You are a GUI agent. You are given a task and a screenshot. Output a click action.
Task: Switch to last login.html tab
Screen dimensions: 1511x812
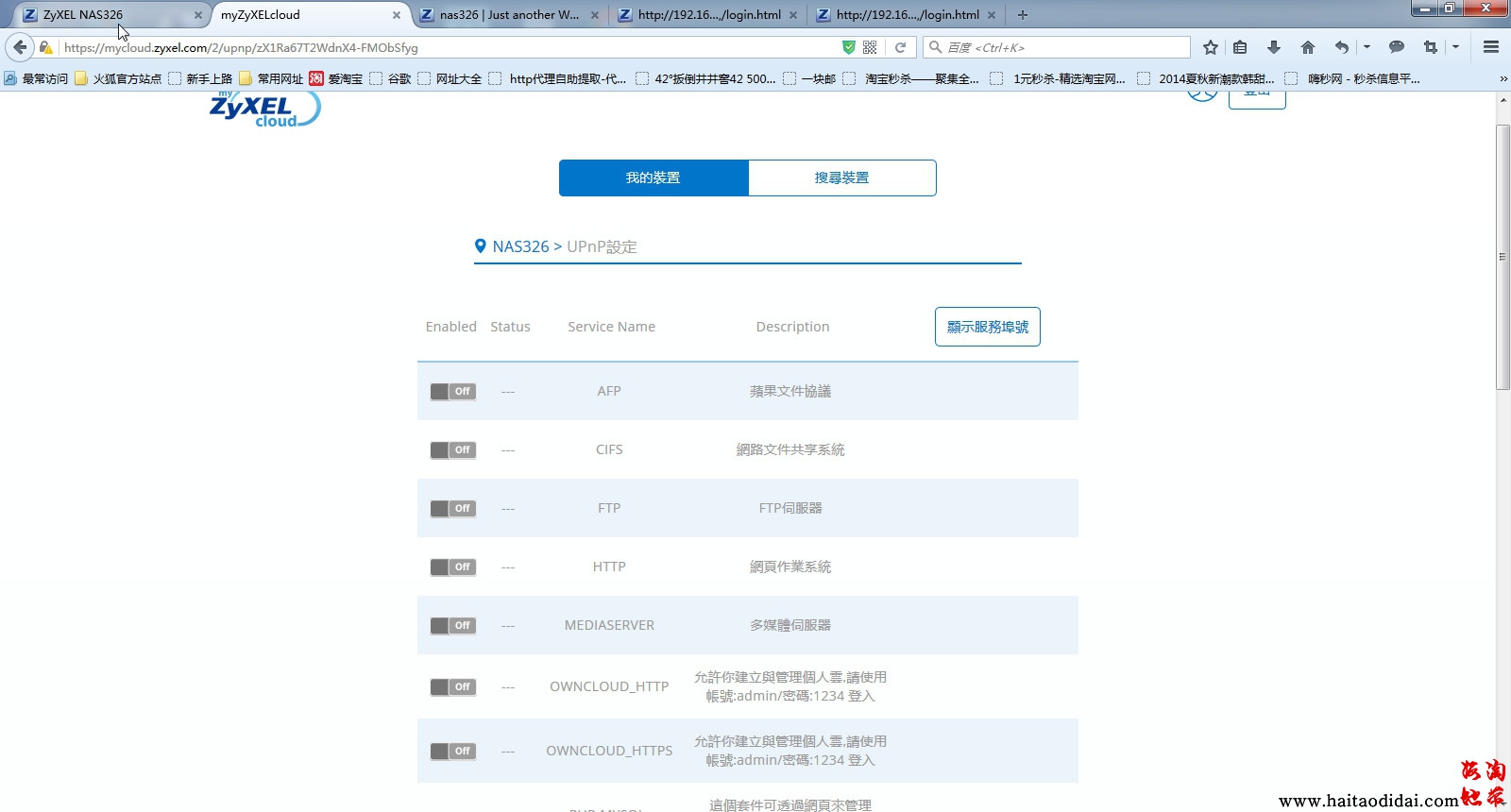tap(907, 15)
